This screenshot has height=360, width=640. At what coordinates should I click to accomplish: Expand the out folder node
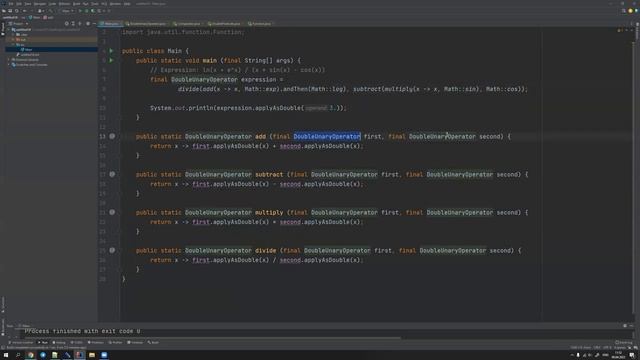click(x=13, y=40)
